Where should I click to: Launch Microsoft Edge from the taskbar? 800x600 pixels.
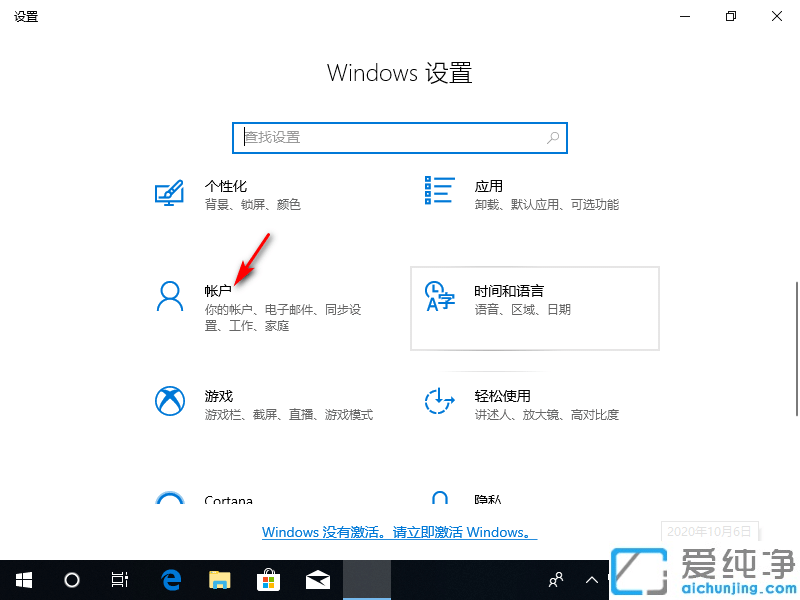pyautogui.click(x=170, y=580)
